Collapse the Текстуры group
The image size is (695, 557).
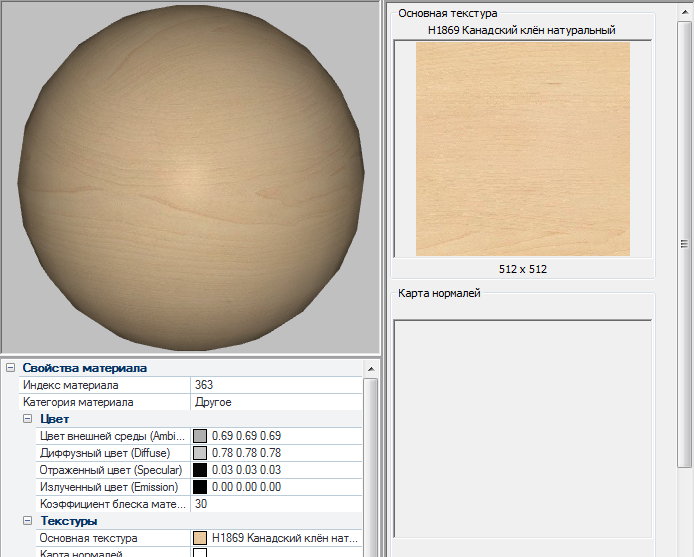pyautogui.click(x=27, y=521)
